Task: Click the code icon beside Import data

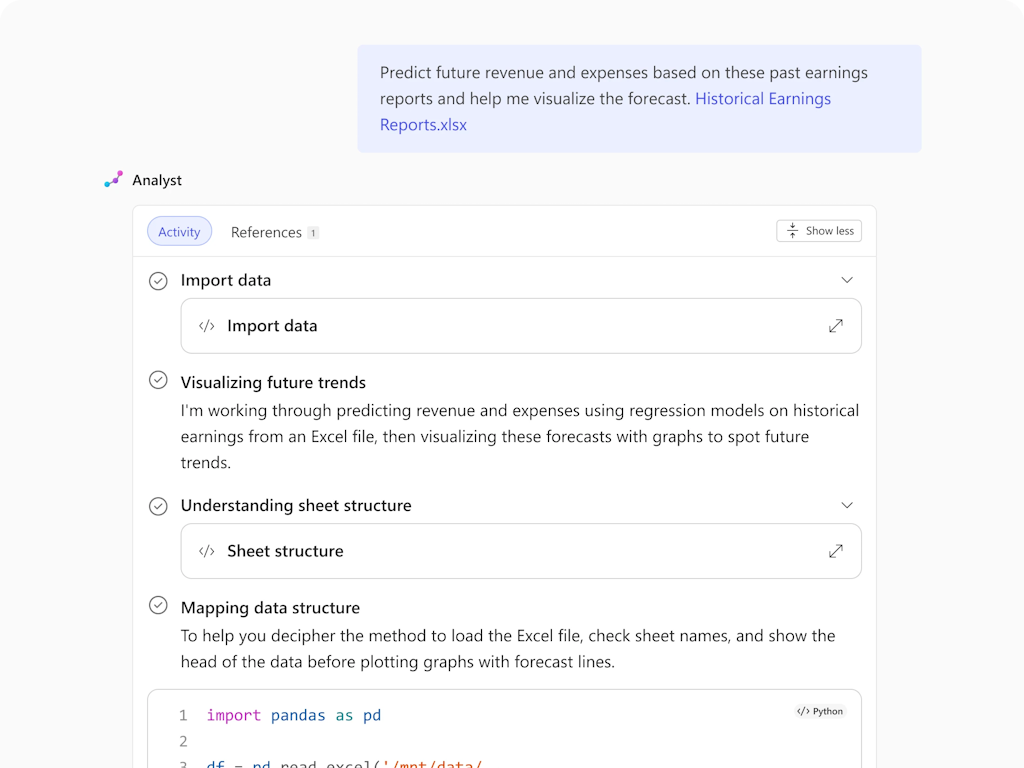Action: [x=207, y=326]
